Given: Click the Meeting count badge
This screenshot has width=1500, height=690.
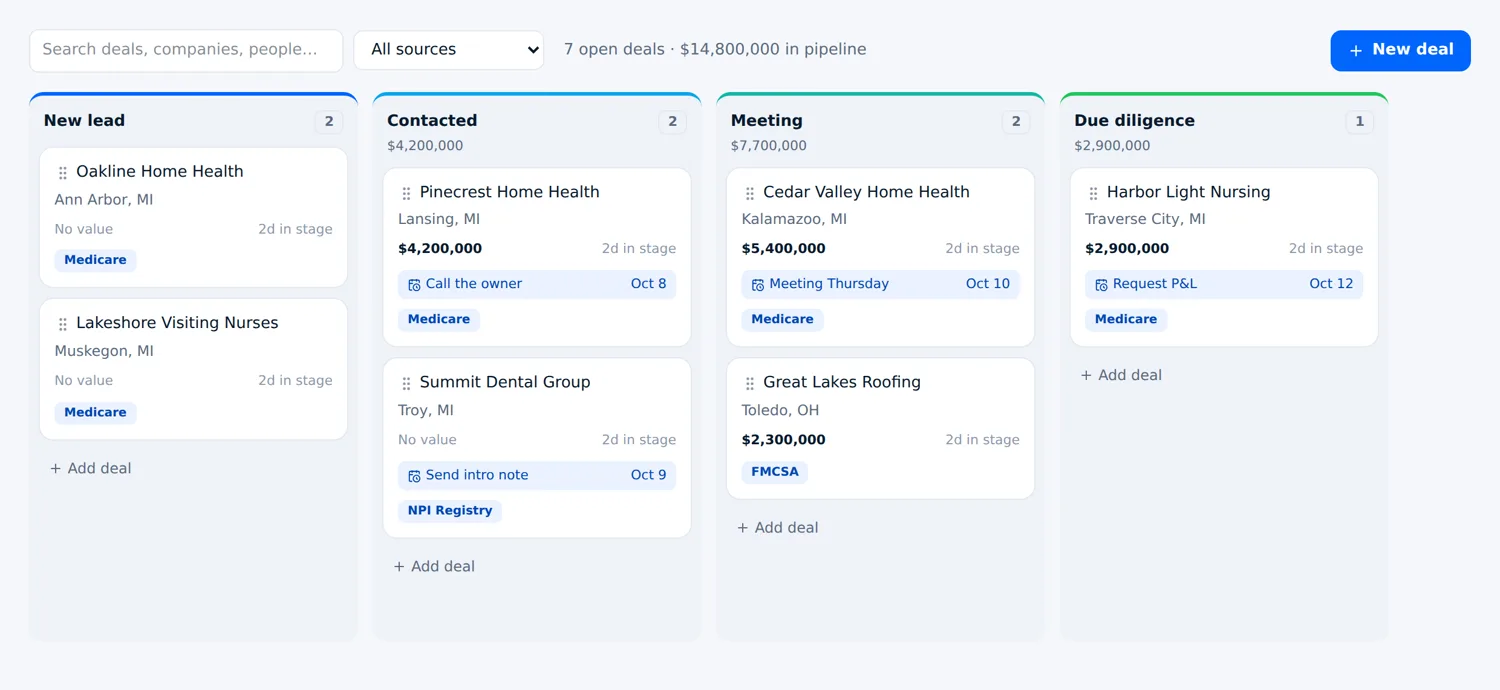Looking at the screenshot, I should [1016, 122].
